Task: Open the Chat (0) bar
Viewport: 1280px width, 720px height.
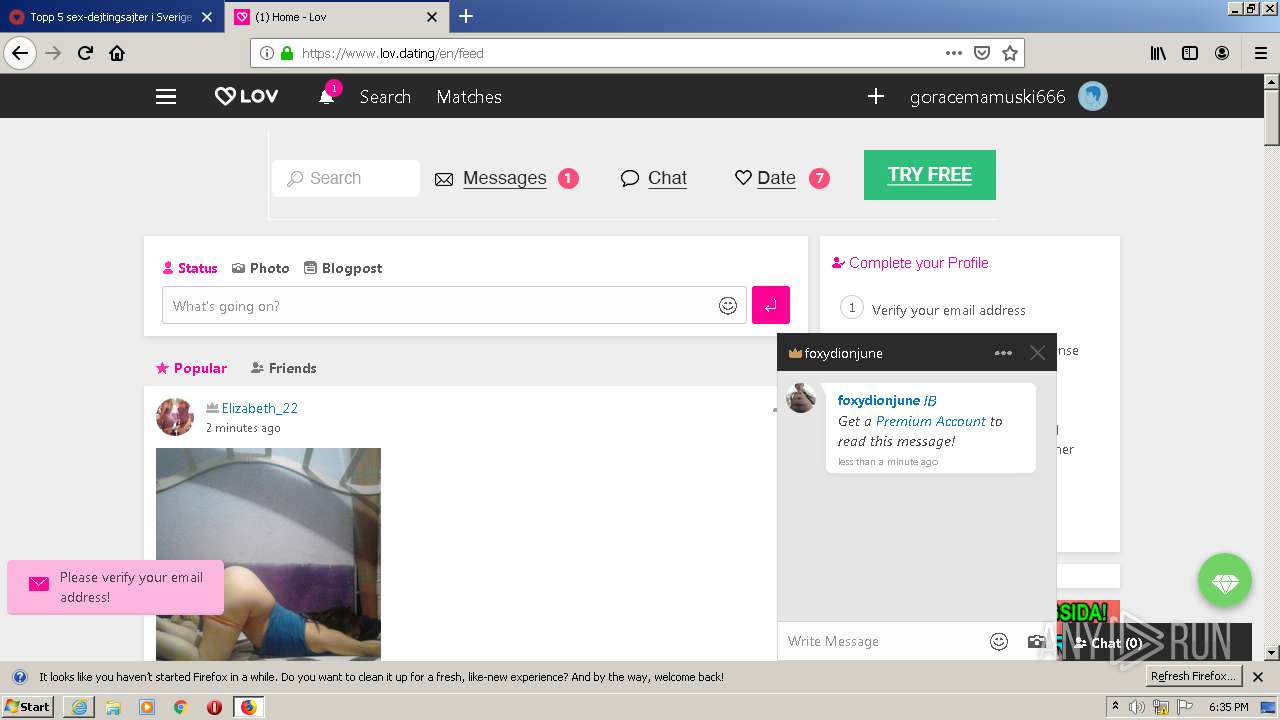Action: coord(1154,642)
